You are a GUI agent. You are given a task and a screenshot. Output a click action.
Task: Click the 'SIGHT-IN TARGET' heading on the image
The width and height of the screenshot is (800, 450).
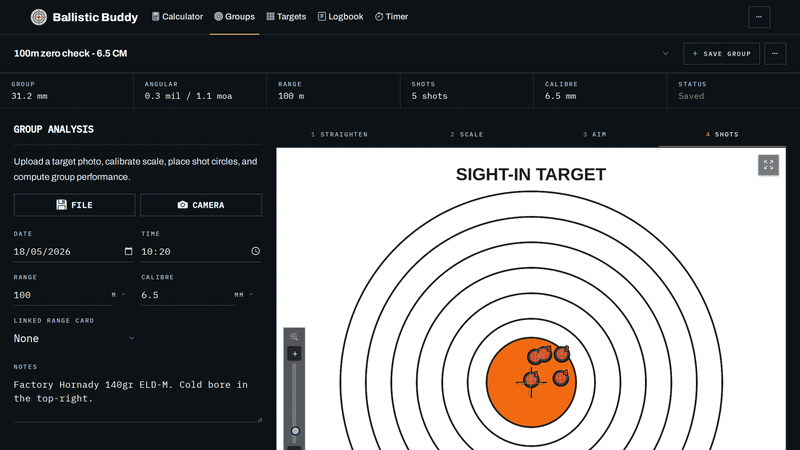tap(531, 174)
